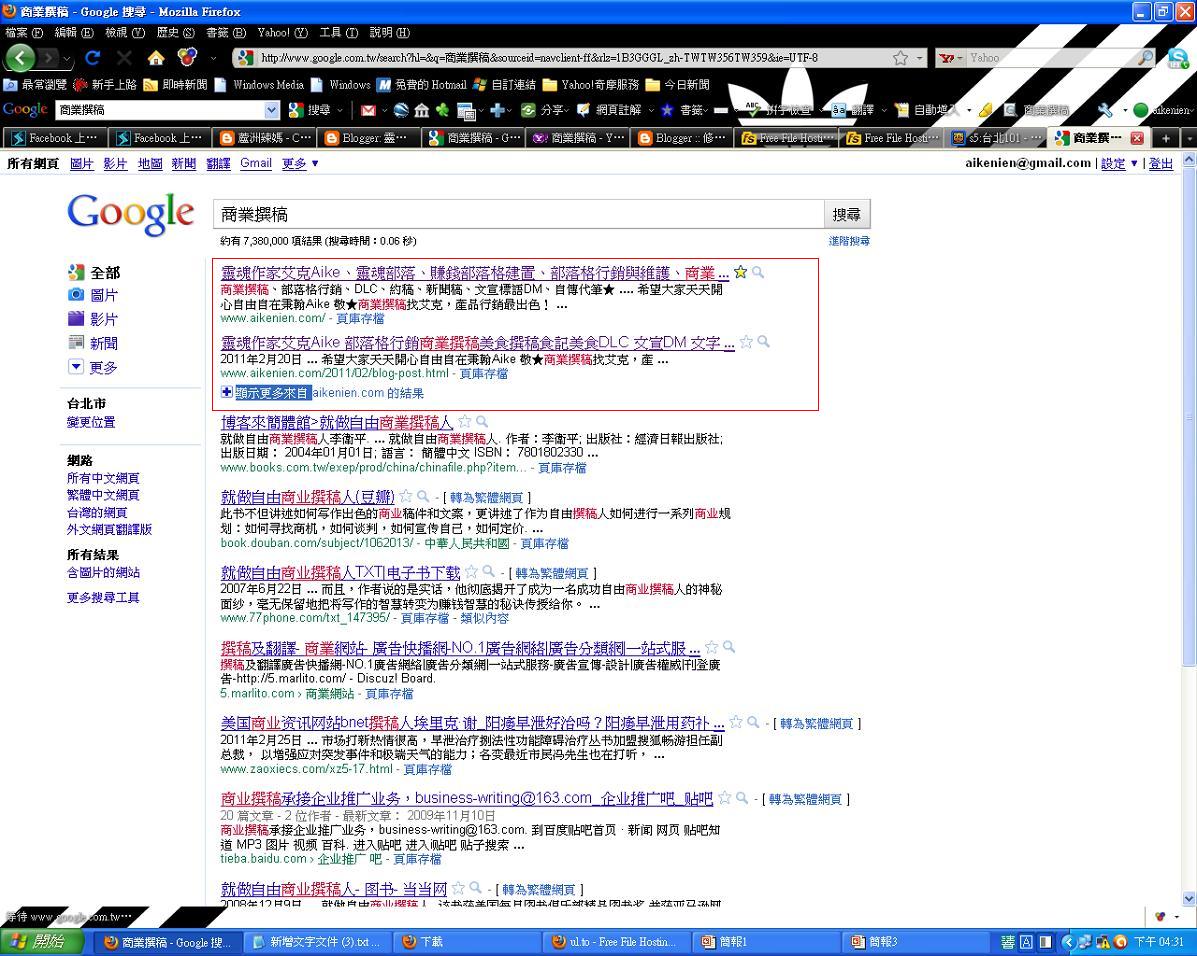Click the Skype icon beside Yahoo search
Viewport: 1197px width, 956px height.
pyautogui.click(x=1178, y=58)
